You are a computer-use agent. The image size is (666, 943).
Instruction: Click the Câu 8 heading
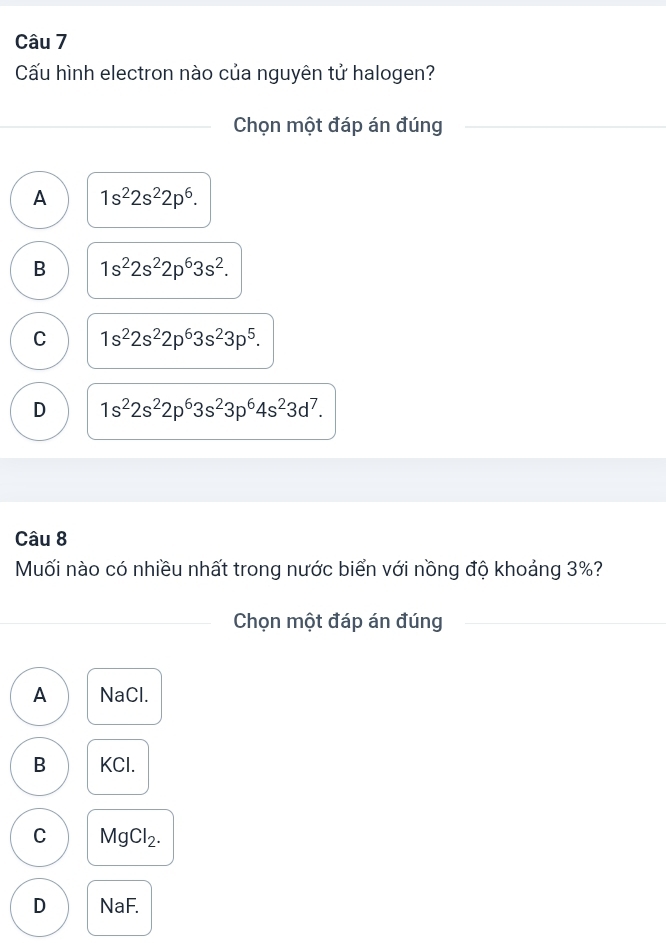(42, 538)
